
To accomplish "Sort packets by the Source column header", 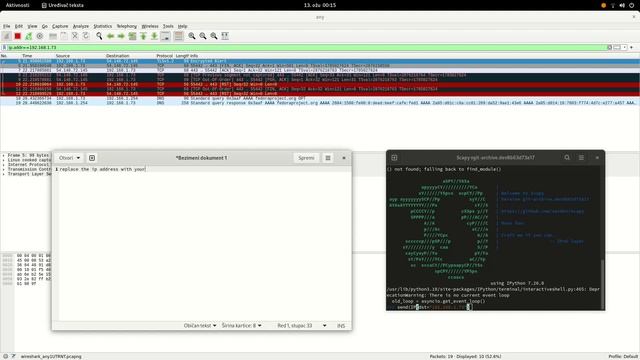I will [63, 56].
